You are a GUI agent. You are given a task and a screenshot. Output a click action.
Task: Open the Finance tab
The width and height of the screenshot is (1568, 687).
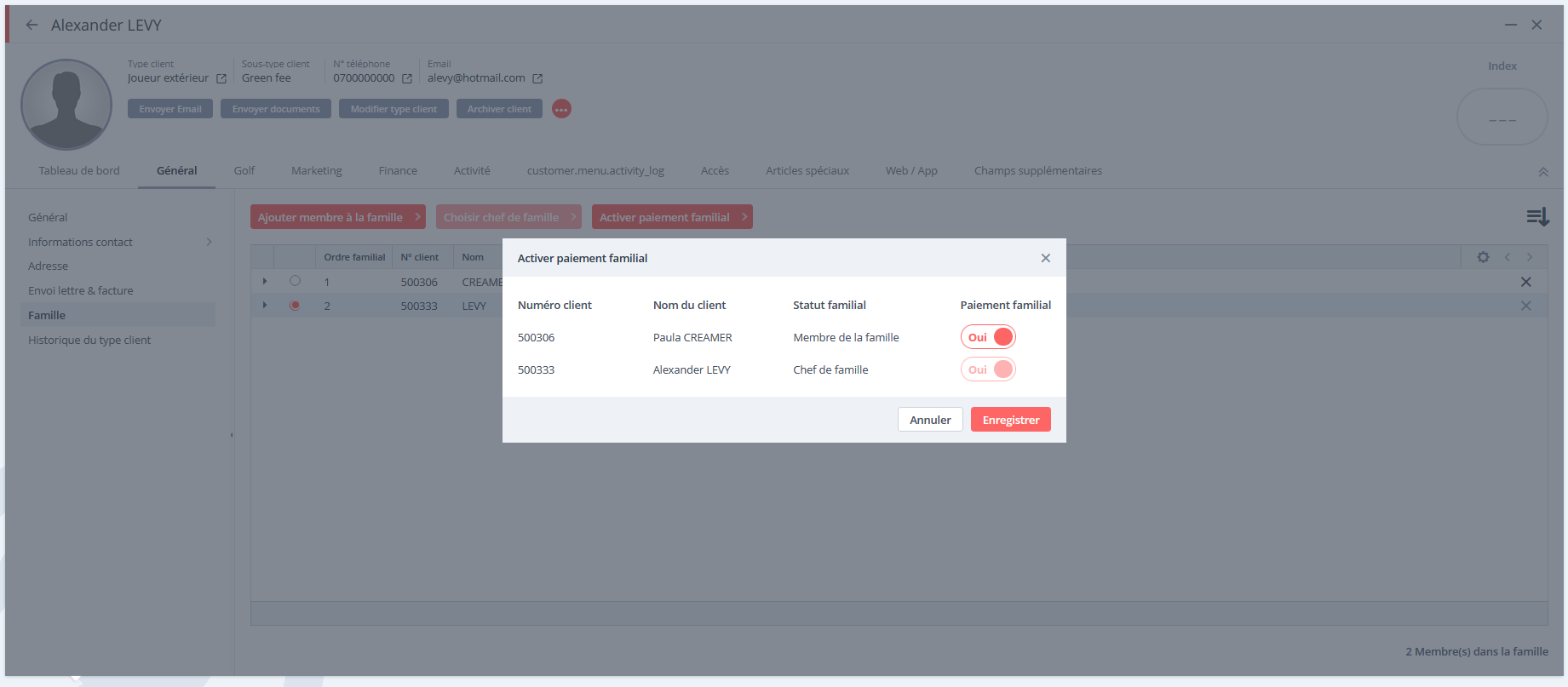click(x=398, y=171)
